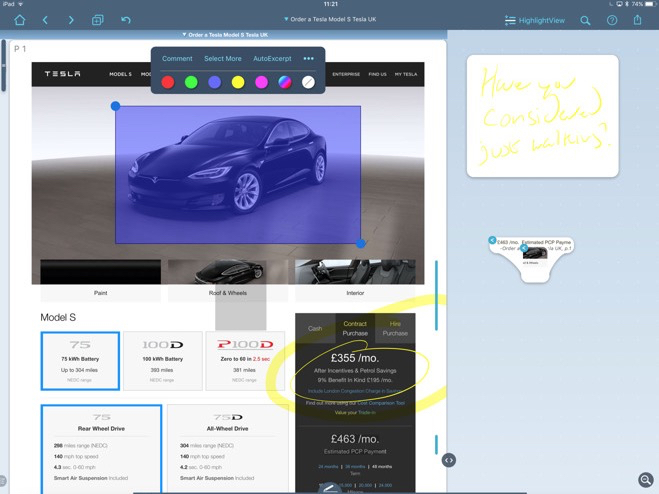The image size is (659, 494).
Task: Toggle the HighlightView mode
Action: tap(535, 20)
